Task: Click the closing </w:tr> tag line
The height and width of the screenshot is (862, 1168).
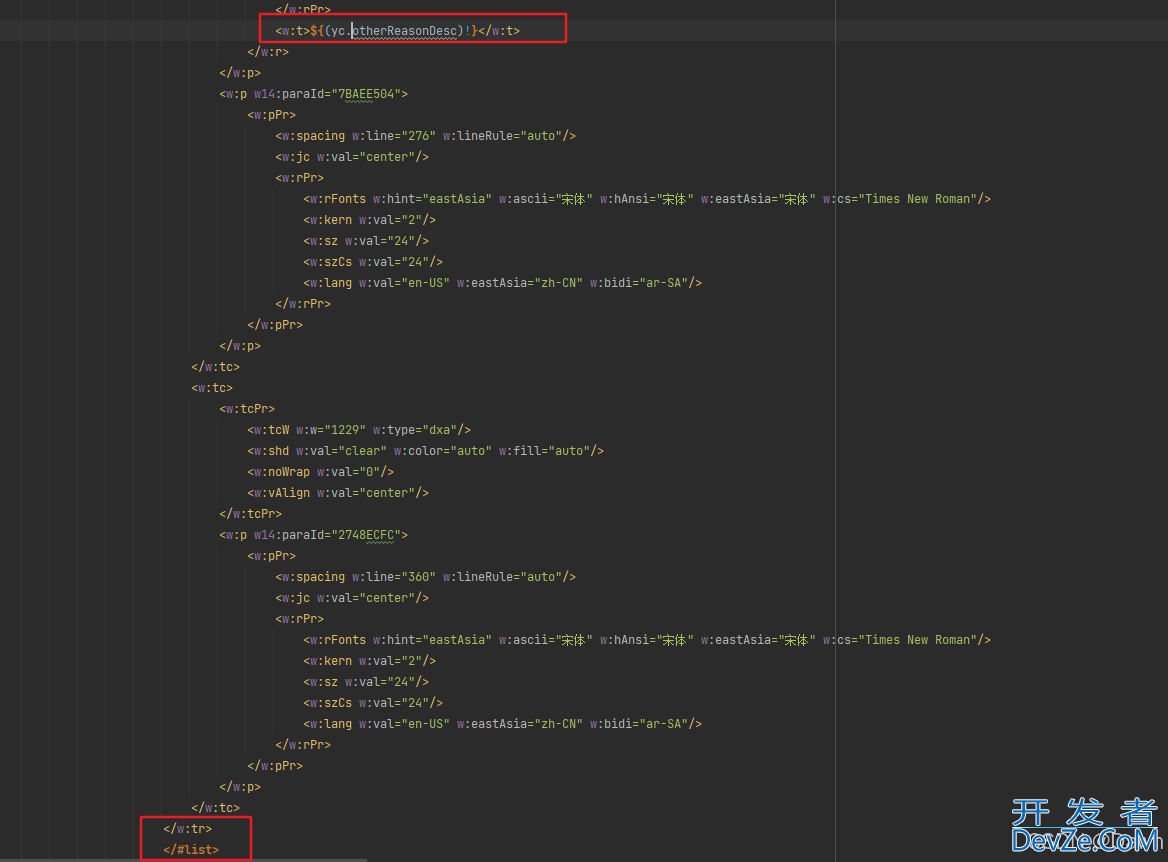Action: [x=188, y=828]
